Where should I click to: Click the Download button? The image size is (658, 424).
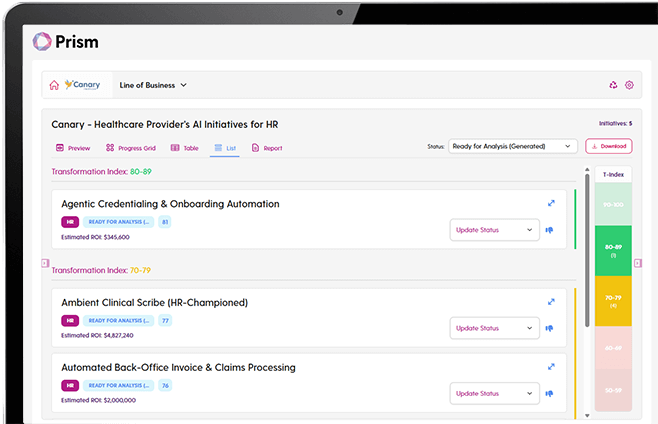(x=609, y=146)
